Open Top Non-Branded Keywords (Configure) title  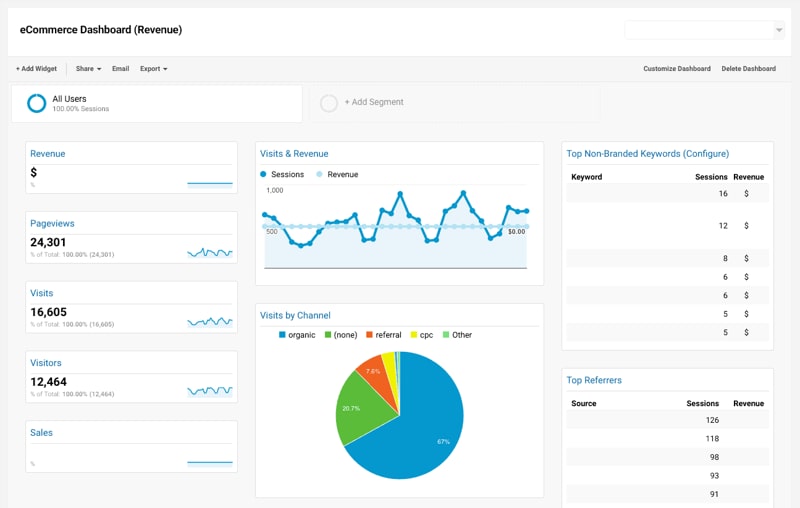(x=647, y=154)
